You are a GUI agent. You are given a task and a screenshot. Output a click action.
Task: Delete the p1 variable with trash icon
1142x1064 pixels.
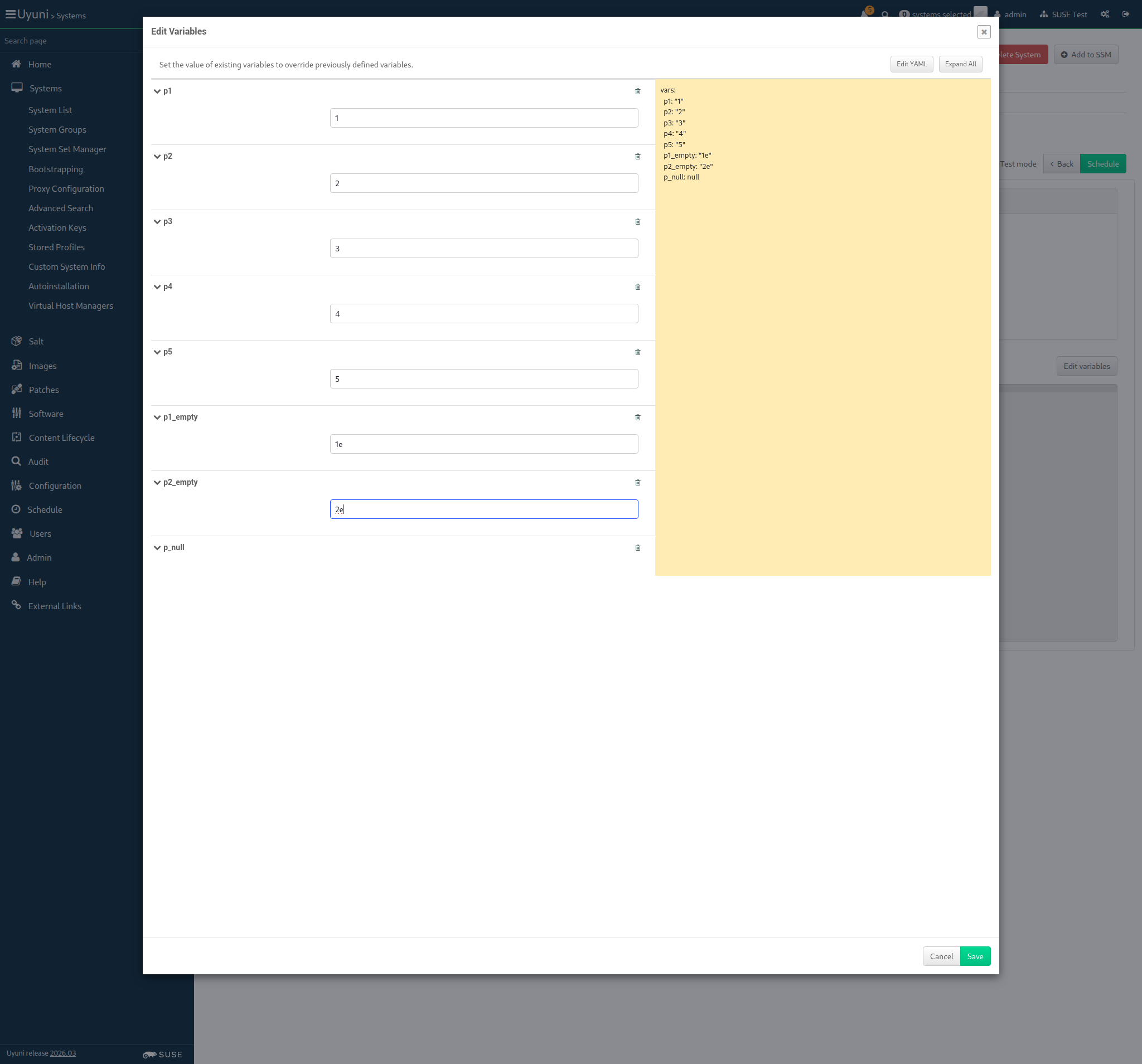(x=638, y=91)
